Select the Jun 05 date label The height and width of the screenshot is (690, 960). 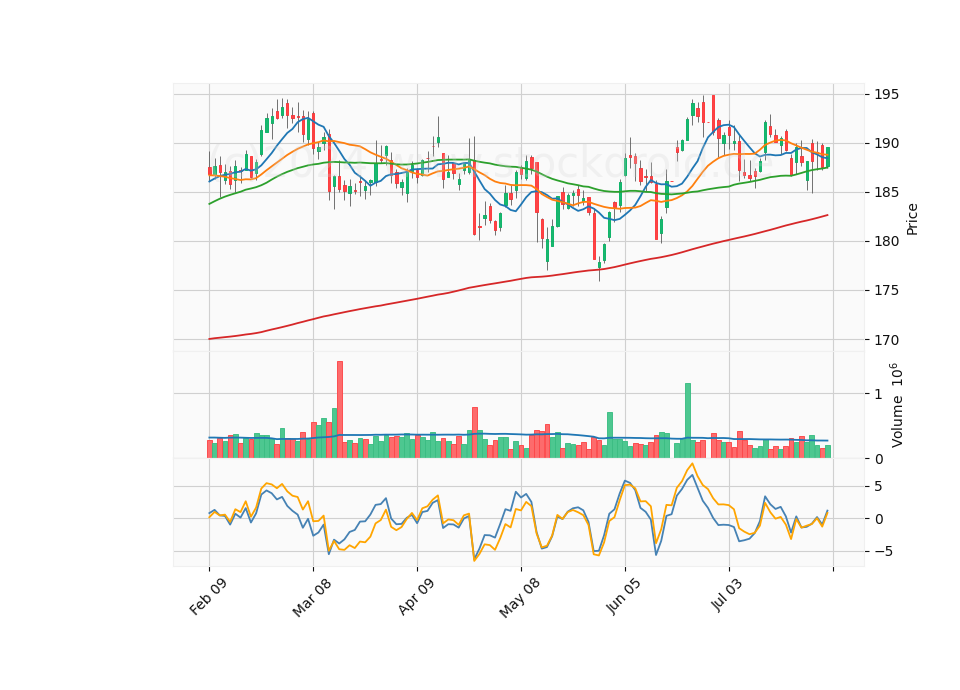624,596
